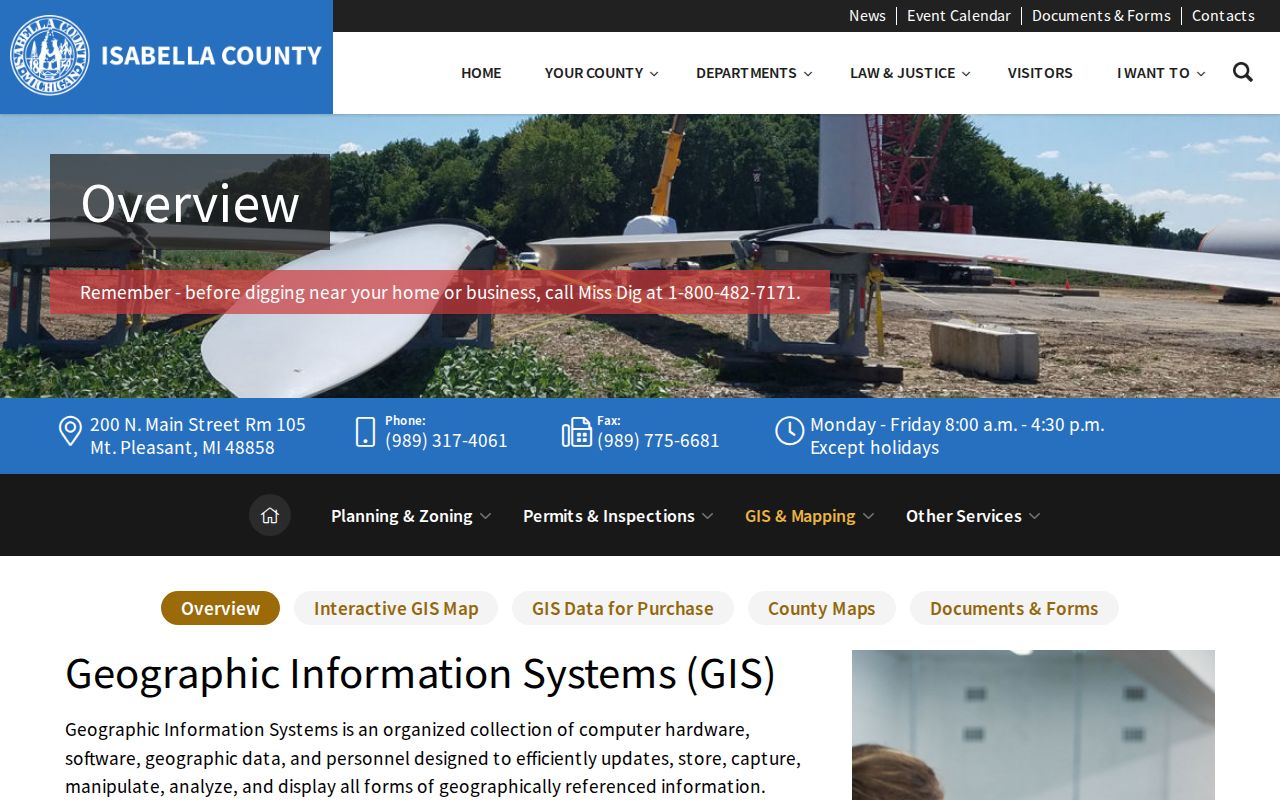Image resolution: width=1280 pixels, height=800 pixels.
Task: Click the fax machine icon
Action: pyautogui.click(x=577, y=432)
